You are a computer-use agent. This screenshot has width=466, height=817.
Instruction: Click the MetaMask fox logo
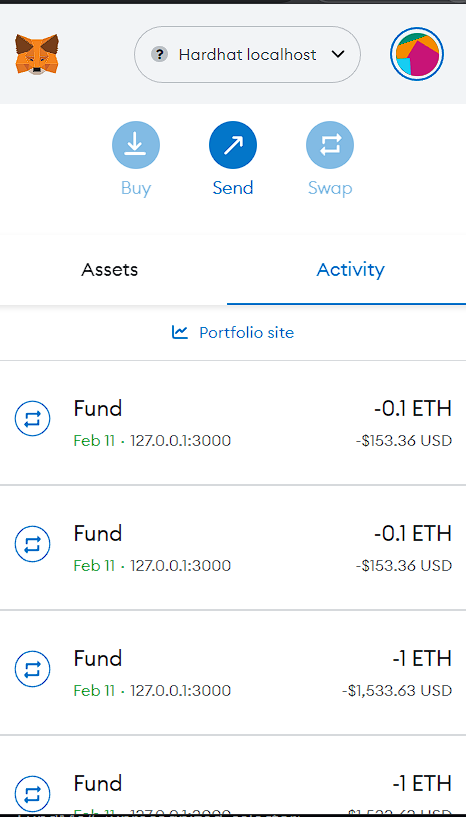pyautogui.click(x=36, y=54)
